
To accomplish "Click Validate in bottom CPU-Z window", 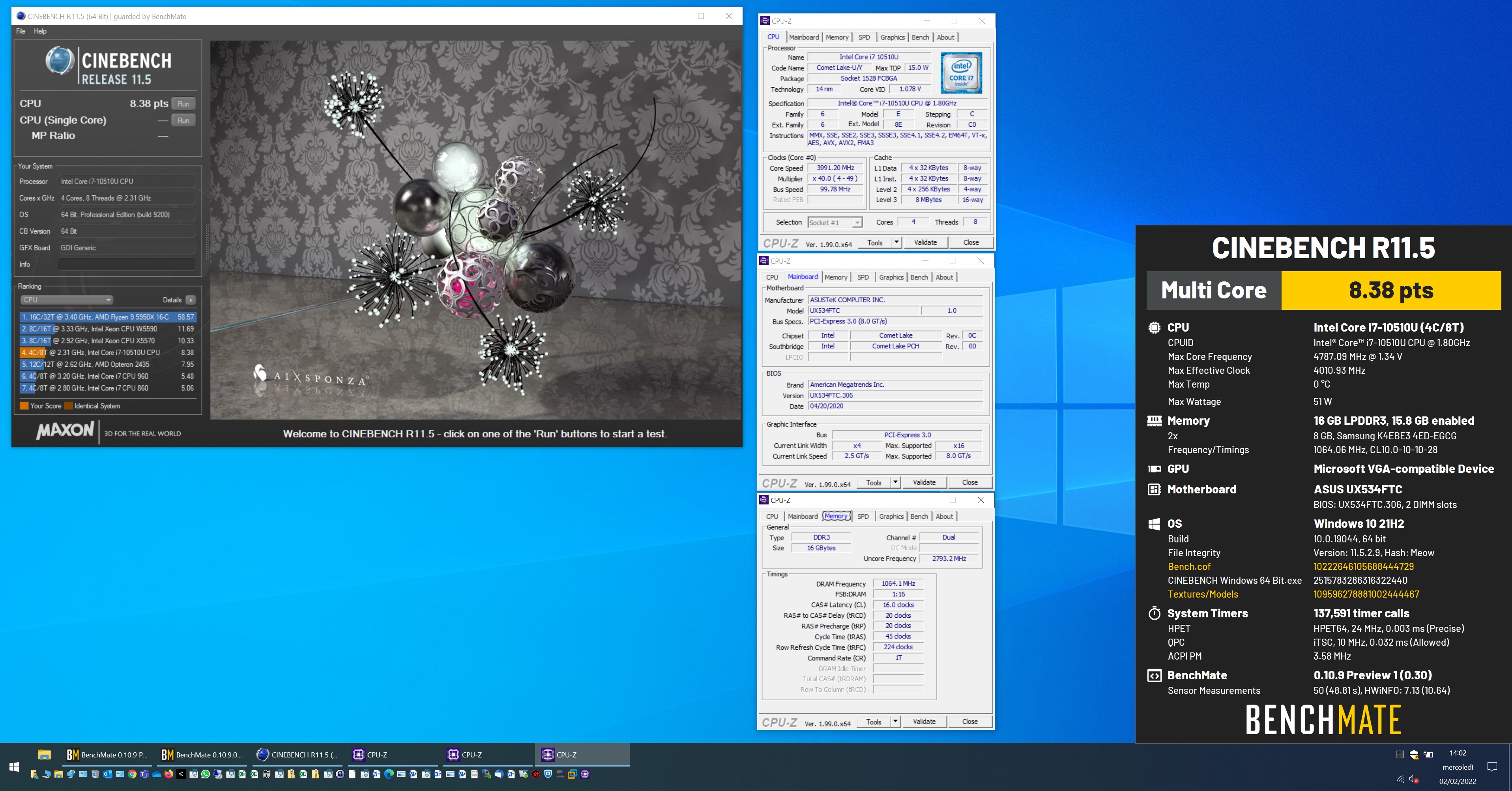I will coord(924,721).
